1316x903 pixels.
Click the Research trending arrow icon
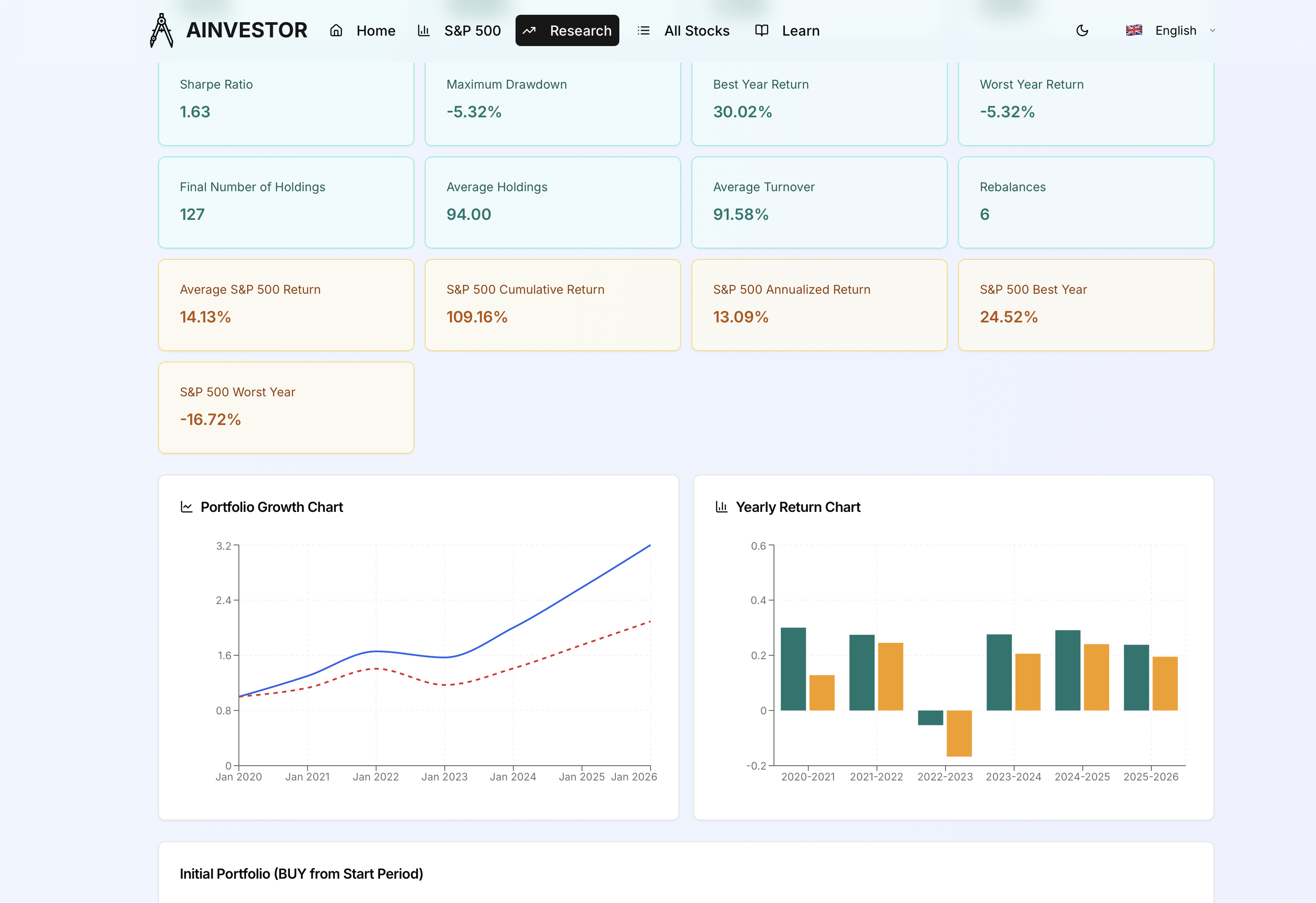[x=529, y=30]
